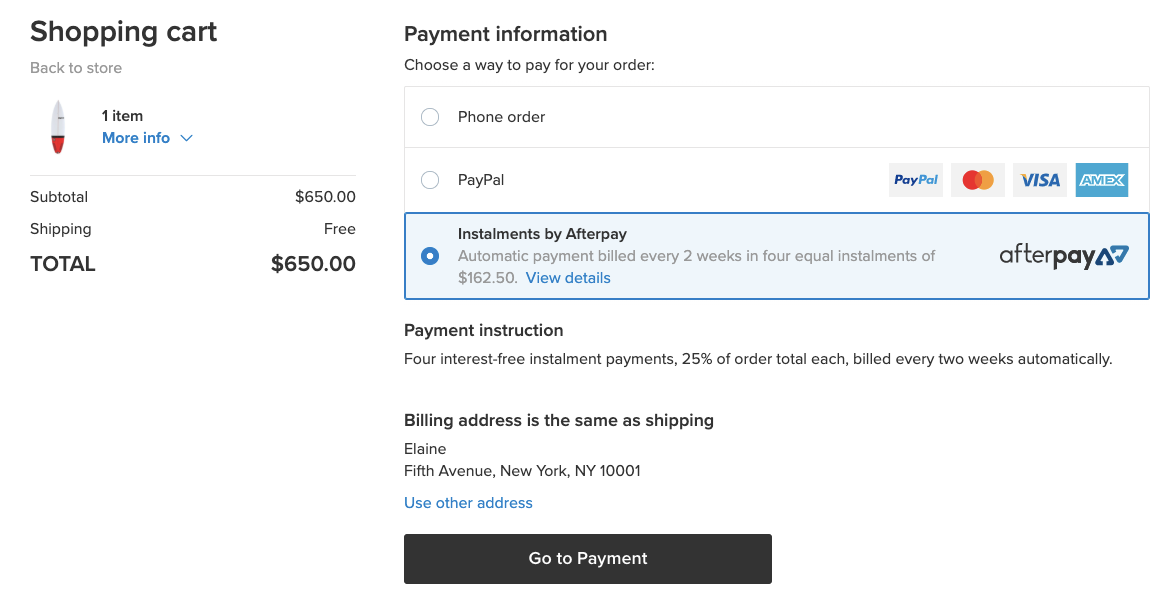Select the PayPal radio button
The height and width of the screenshot is (616, 1176).
coord(430,180)
